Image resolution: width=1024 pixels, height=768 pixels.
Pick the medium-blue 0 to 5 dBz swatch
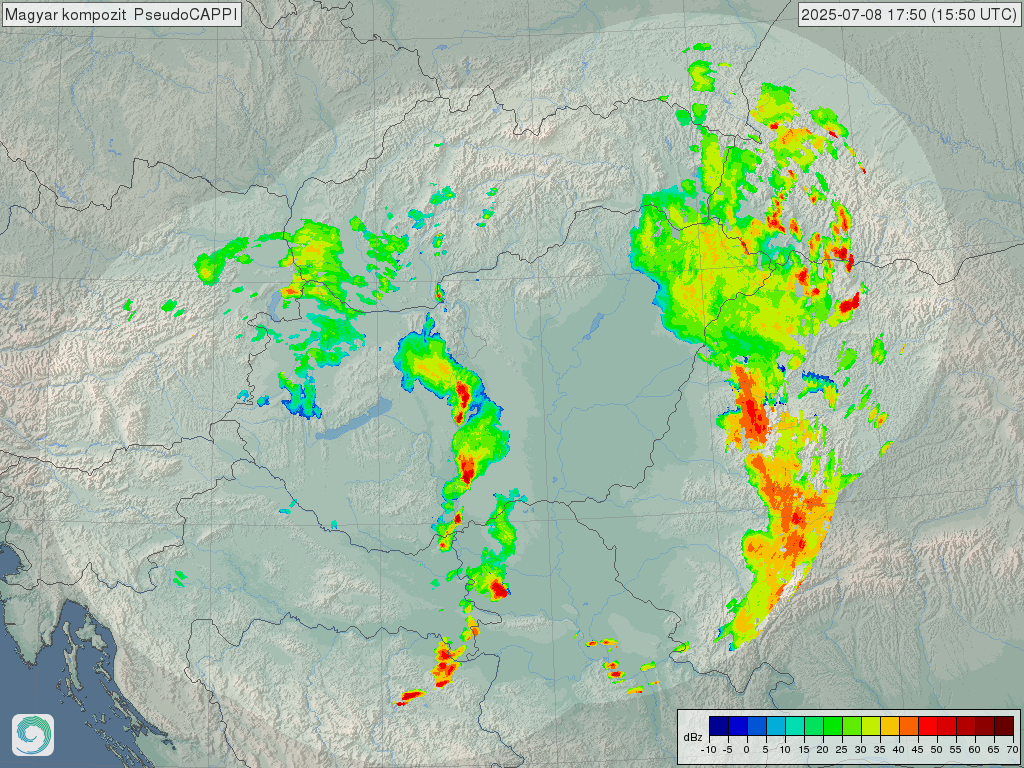tap(757, 726)
